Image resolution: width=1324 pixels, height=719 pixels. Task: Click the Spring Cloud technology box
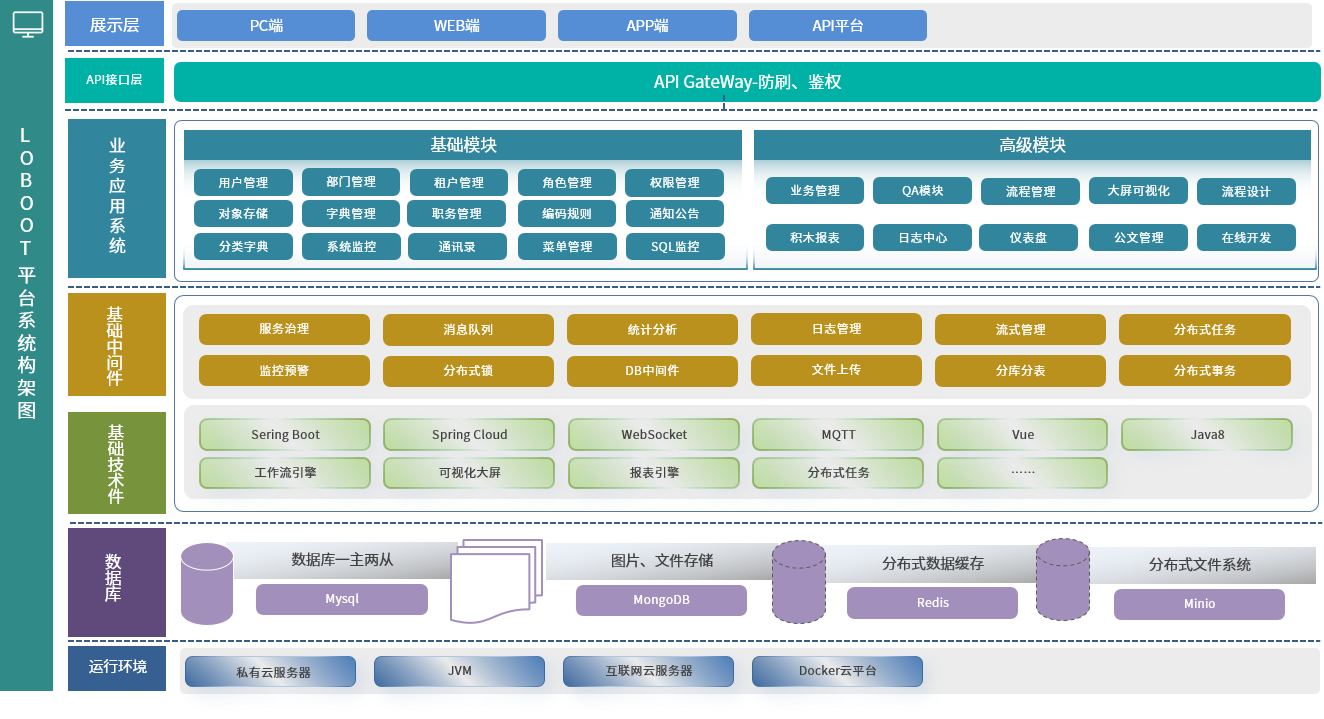[x=469, y=435]
